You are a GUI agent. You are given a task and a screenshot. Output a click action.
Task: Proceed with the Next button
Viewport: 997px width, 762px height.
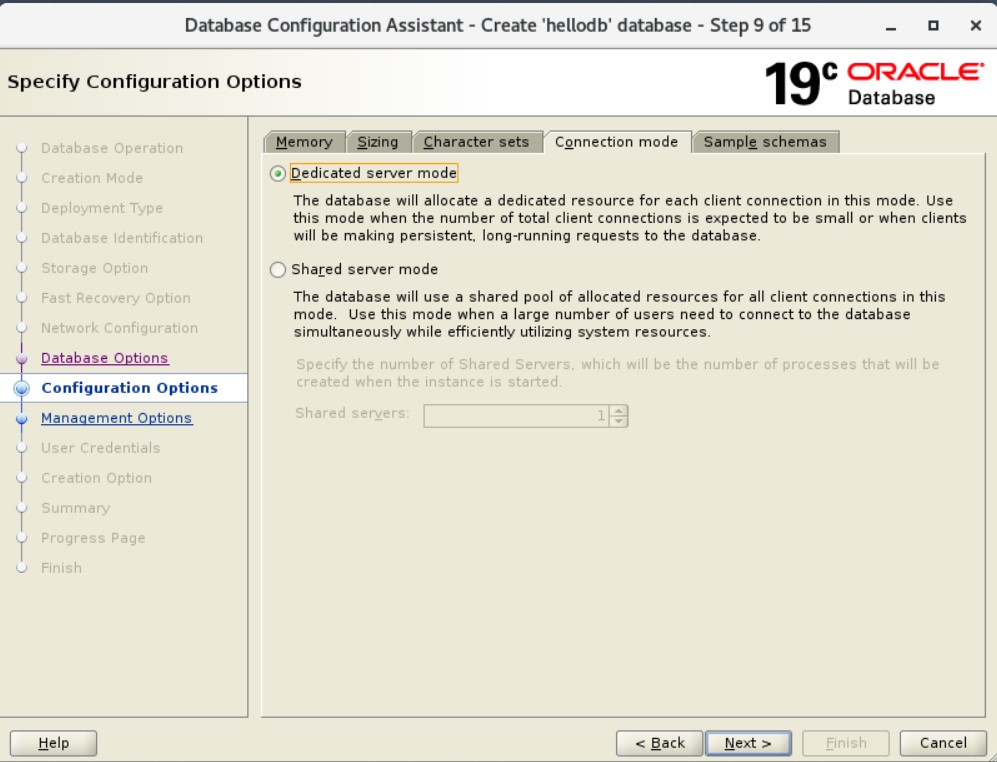click(x=748, y=743)
